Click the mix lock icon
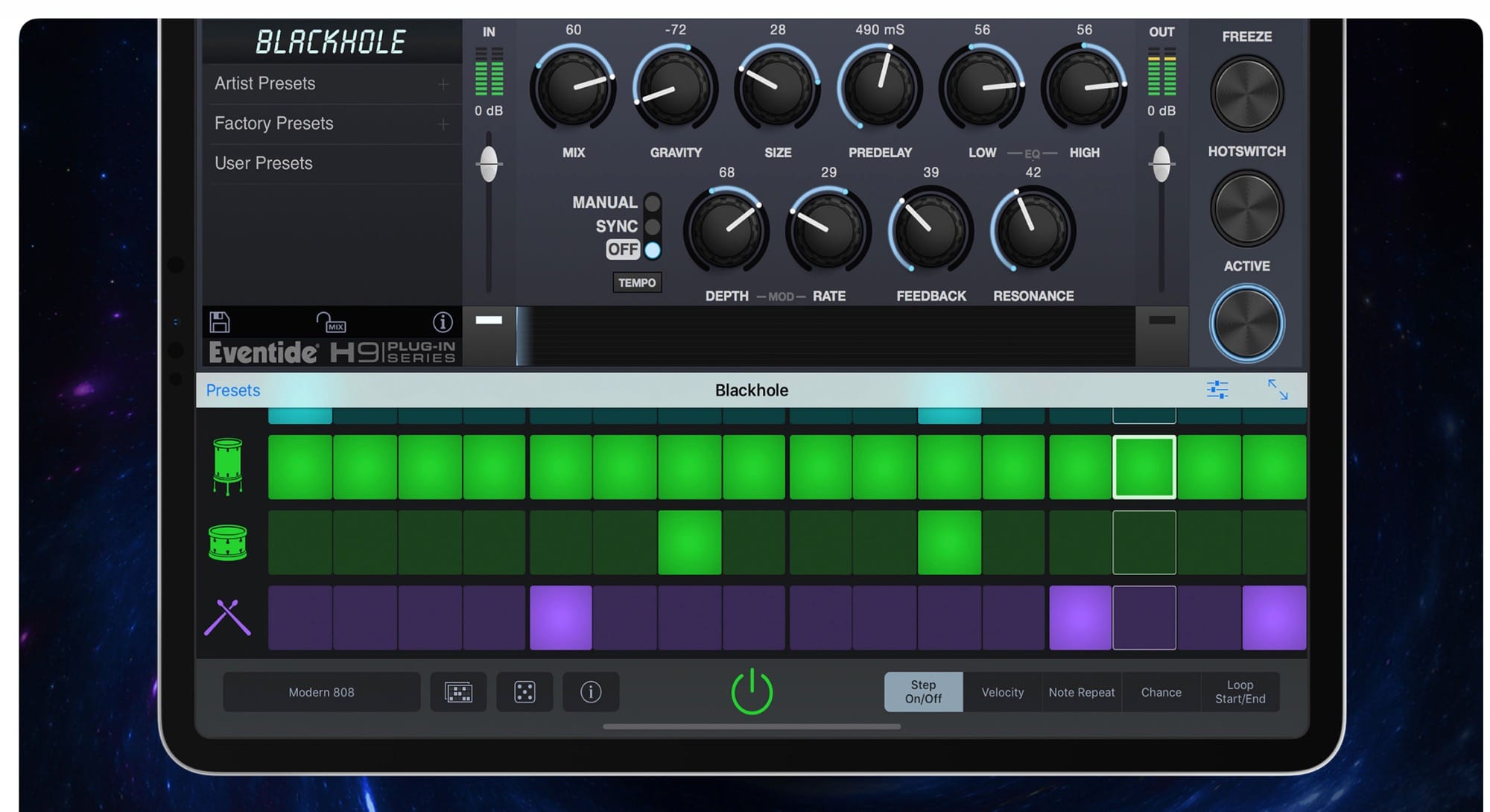 (331, 322)
